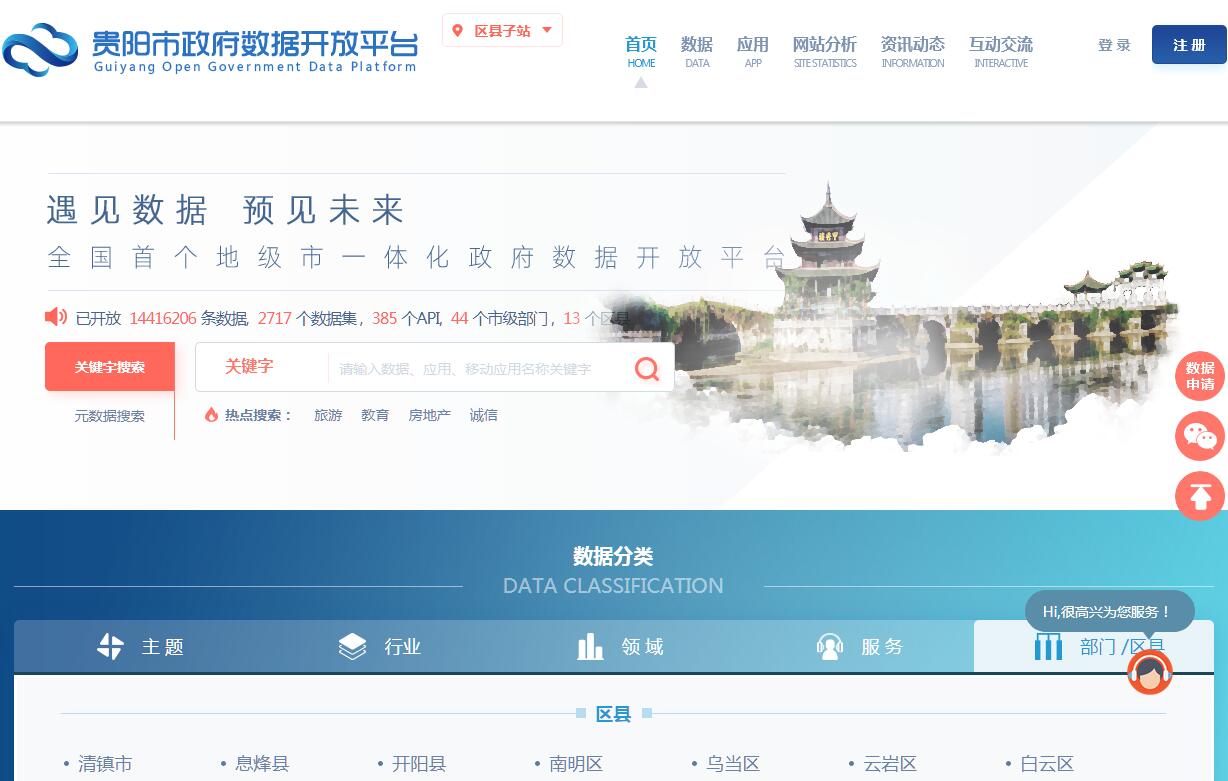Screen dimensions: 1228x781
Task: Expand the 区县子站 dropdown
Action: (x=546, y=30)
